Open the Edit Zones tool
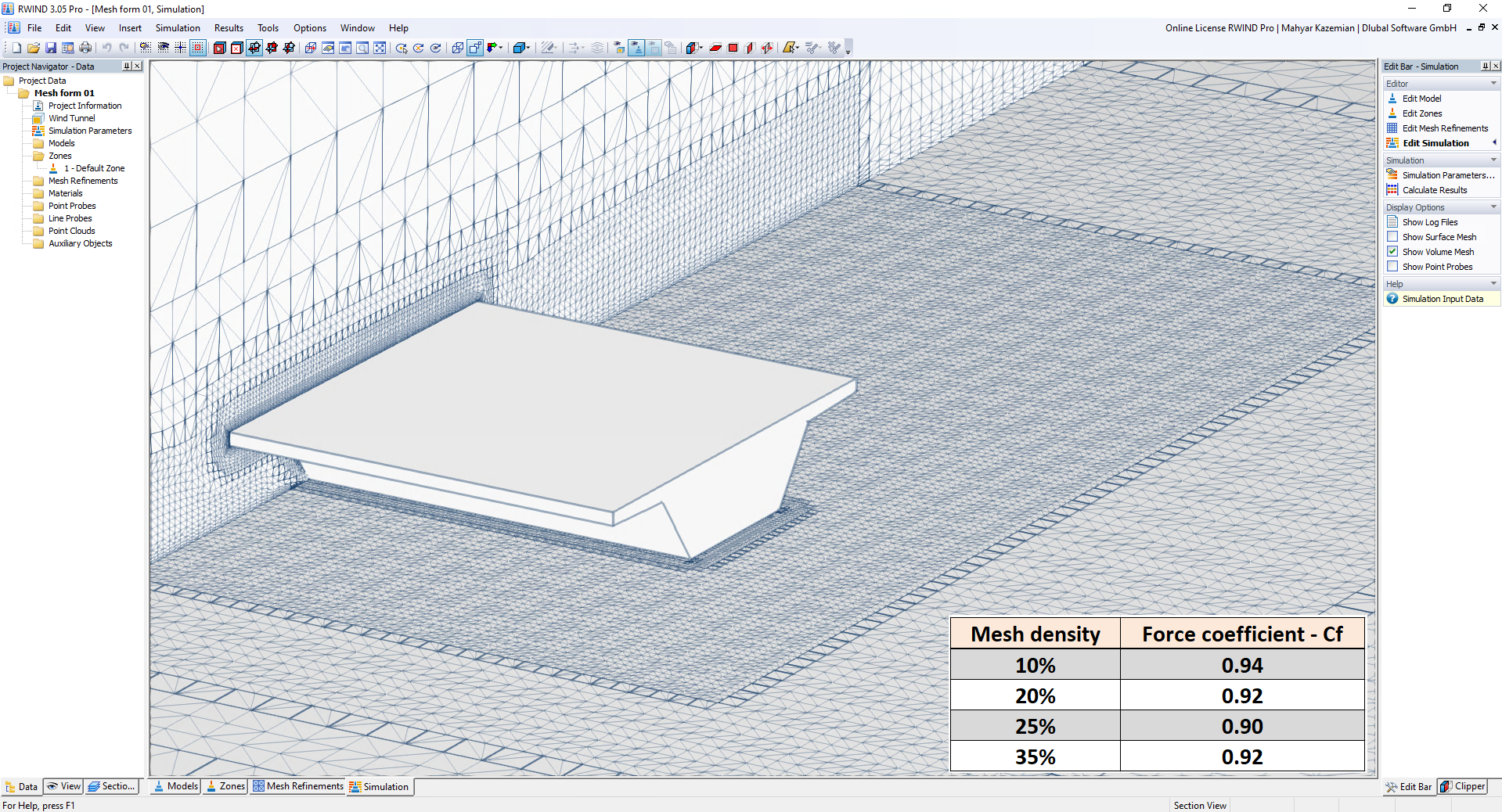 click(x=1393, y=113)
